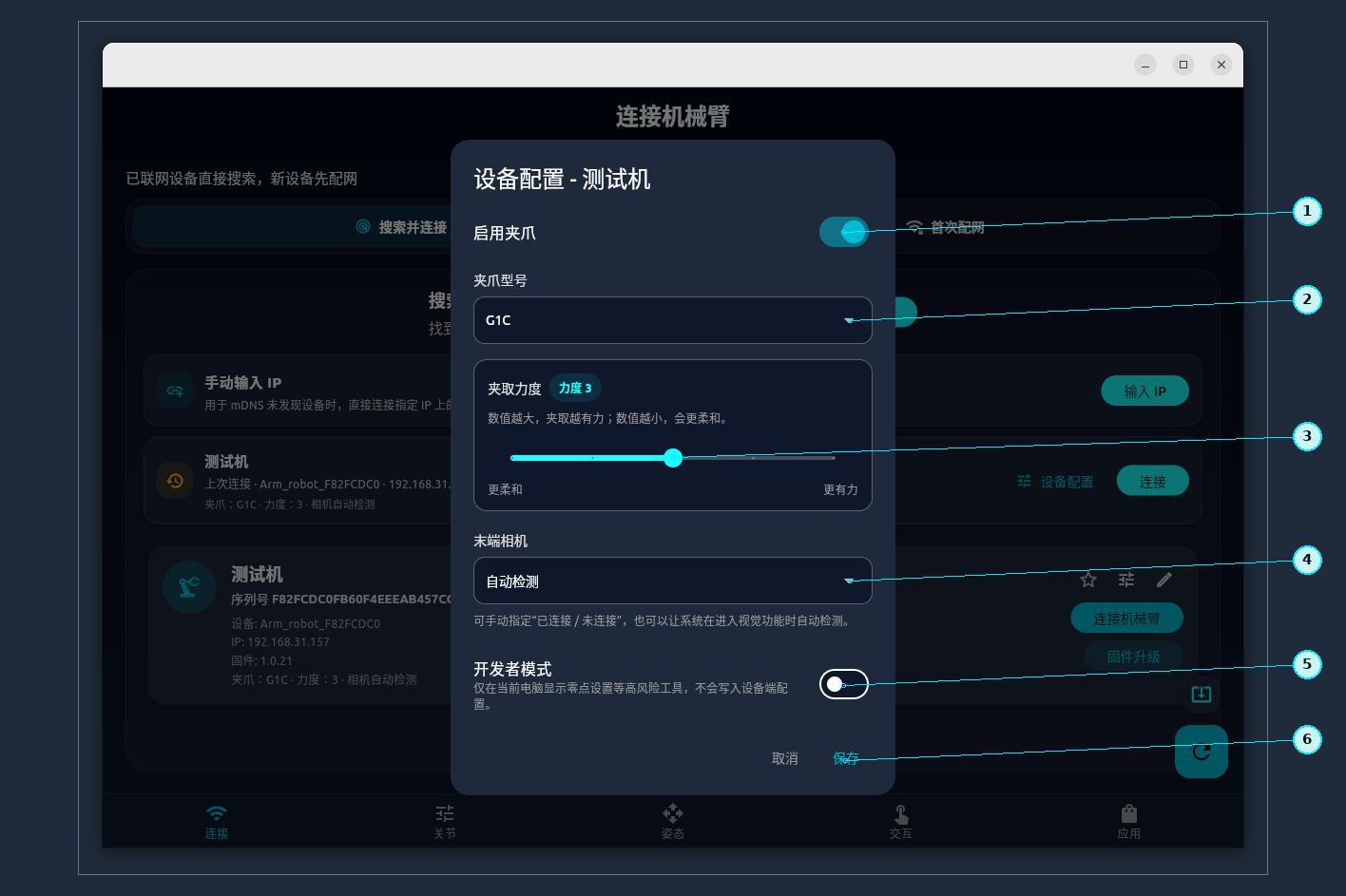Open 设备配置 link in recent connection row

pyautogui.click(x=1055, y=482)
